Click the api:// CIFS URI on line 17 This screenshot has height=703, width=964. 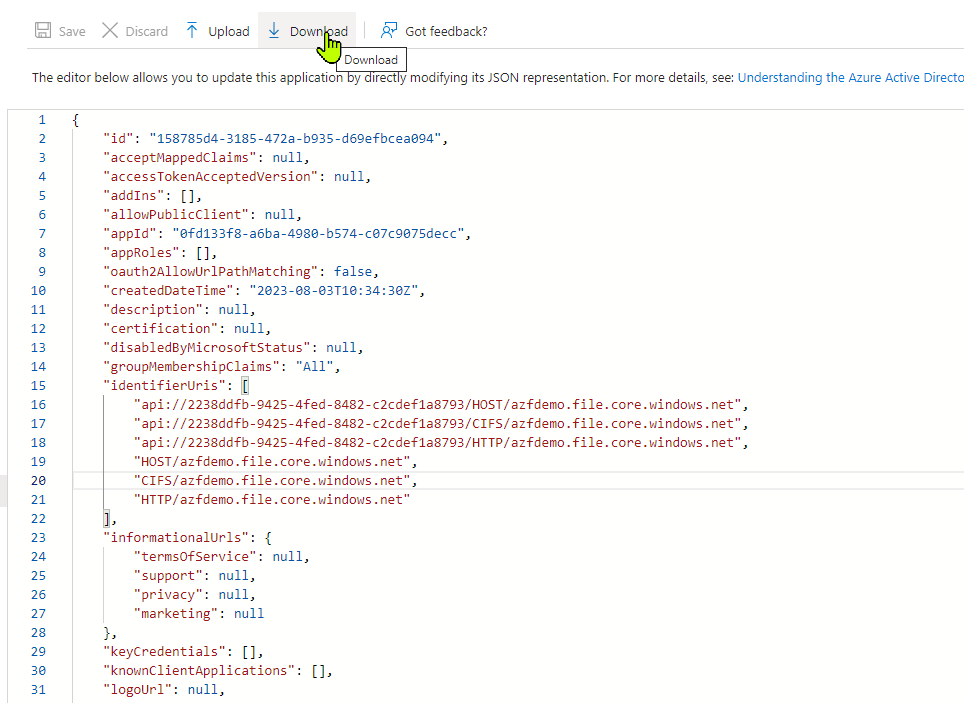(x=440, y=424)
